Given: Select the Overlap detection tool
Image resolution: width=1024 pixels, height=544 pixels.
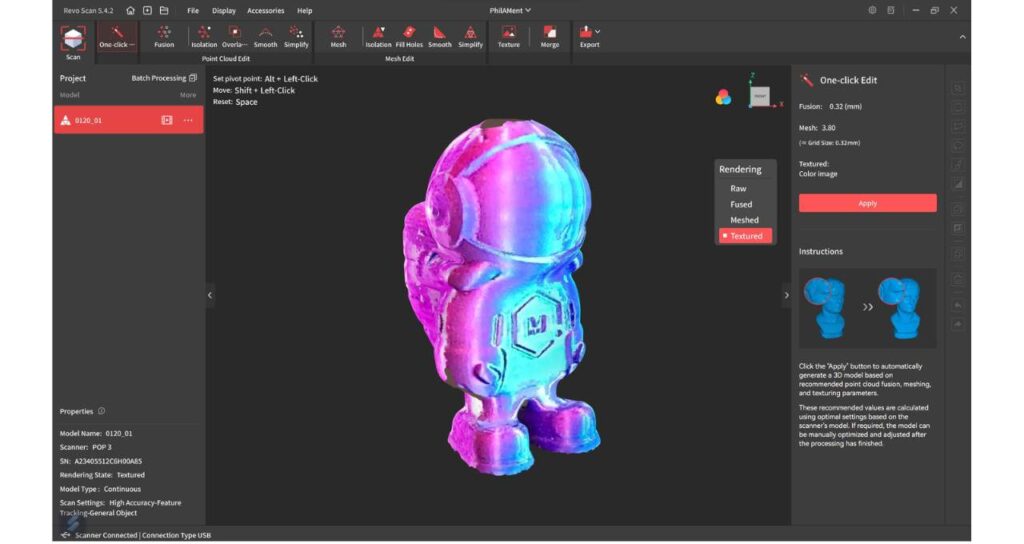Looking at the screenshot, I should (x=234, y=37).
